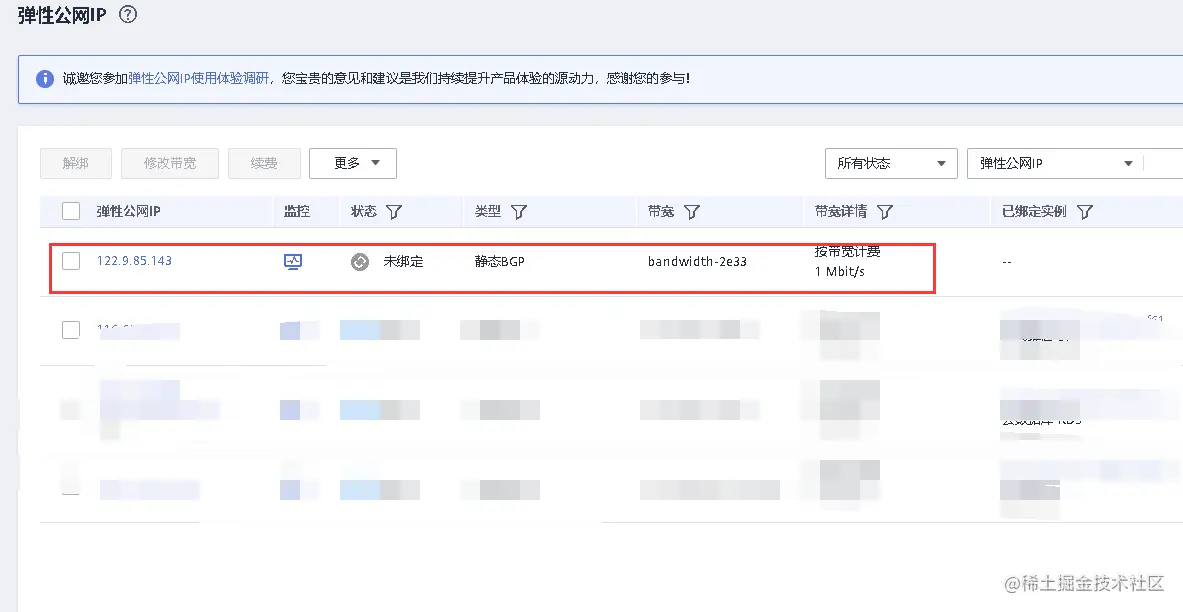Open the 更多 dropdown menu
Screen dimensions: 1183x612
coord(353,163)
